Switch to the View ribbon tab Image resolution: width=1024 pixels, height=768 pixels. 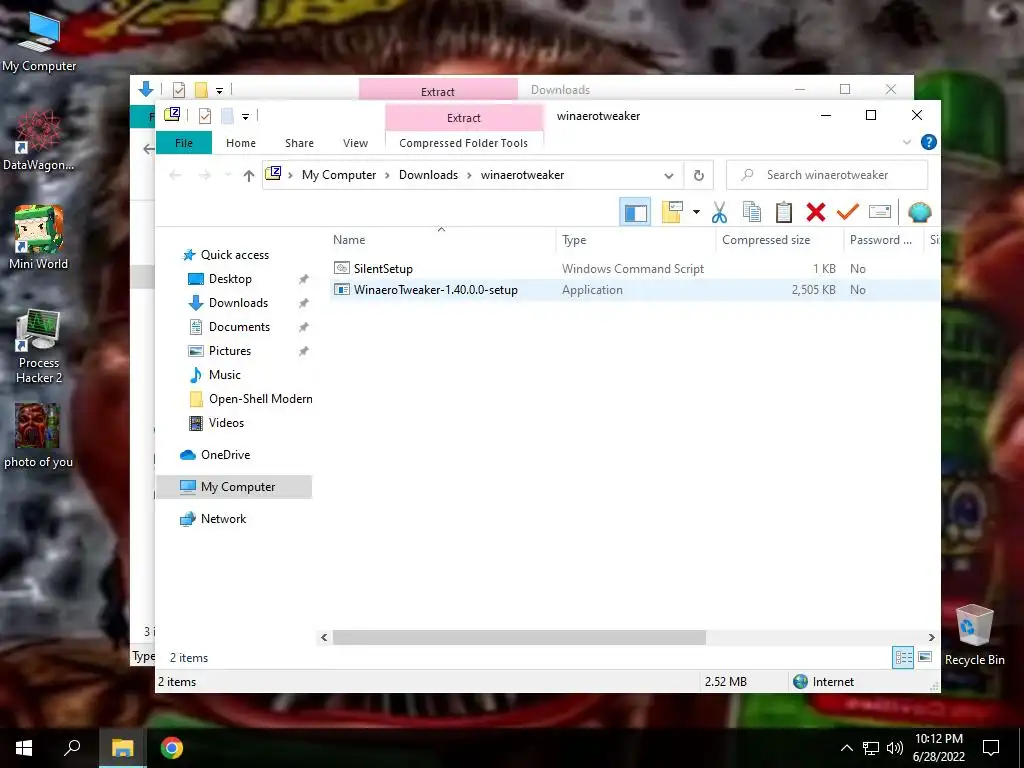pos(355,143)
